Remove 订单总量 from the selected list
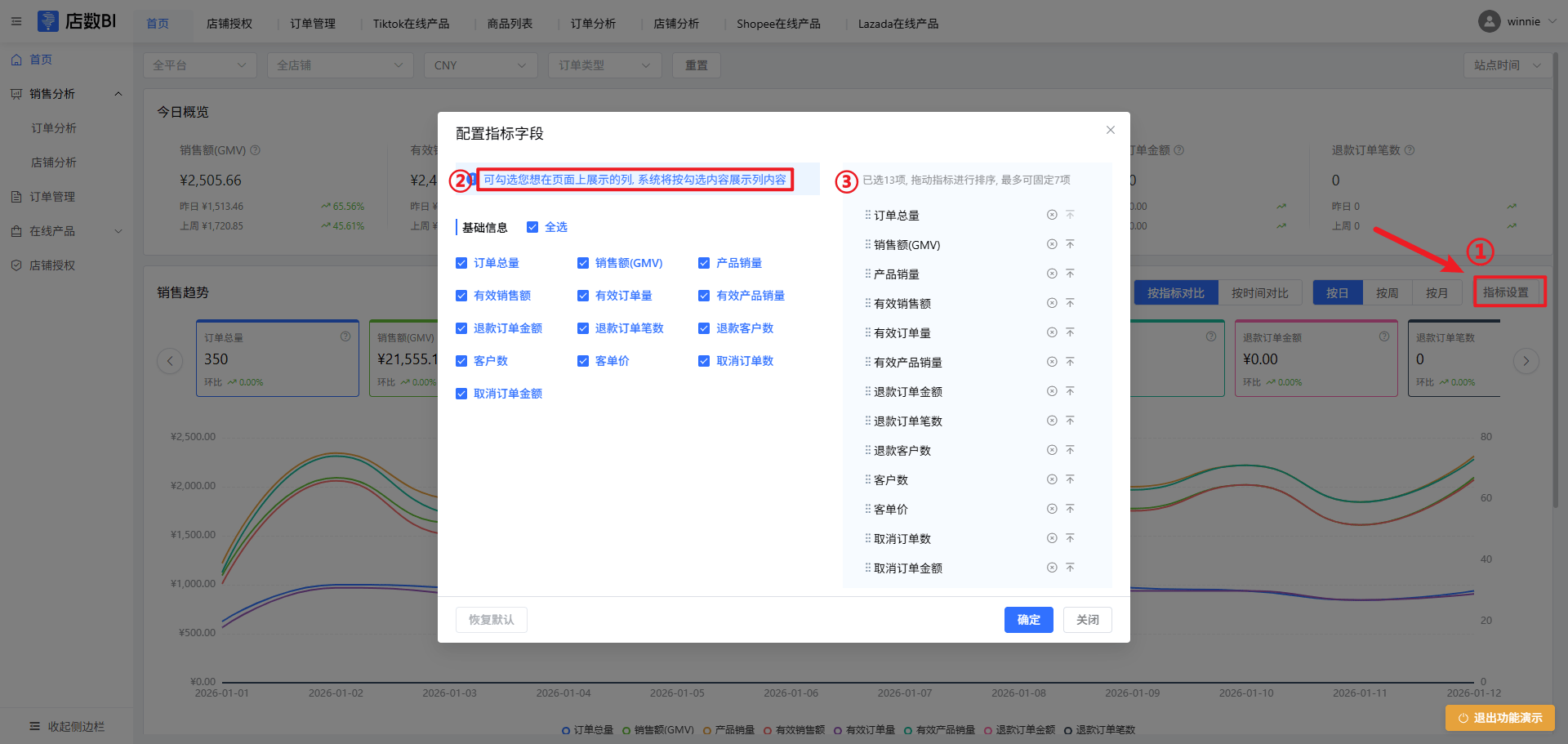The width and height of the screenshot is (1568, 744). coord(1052,215)
